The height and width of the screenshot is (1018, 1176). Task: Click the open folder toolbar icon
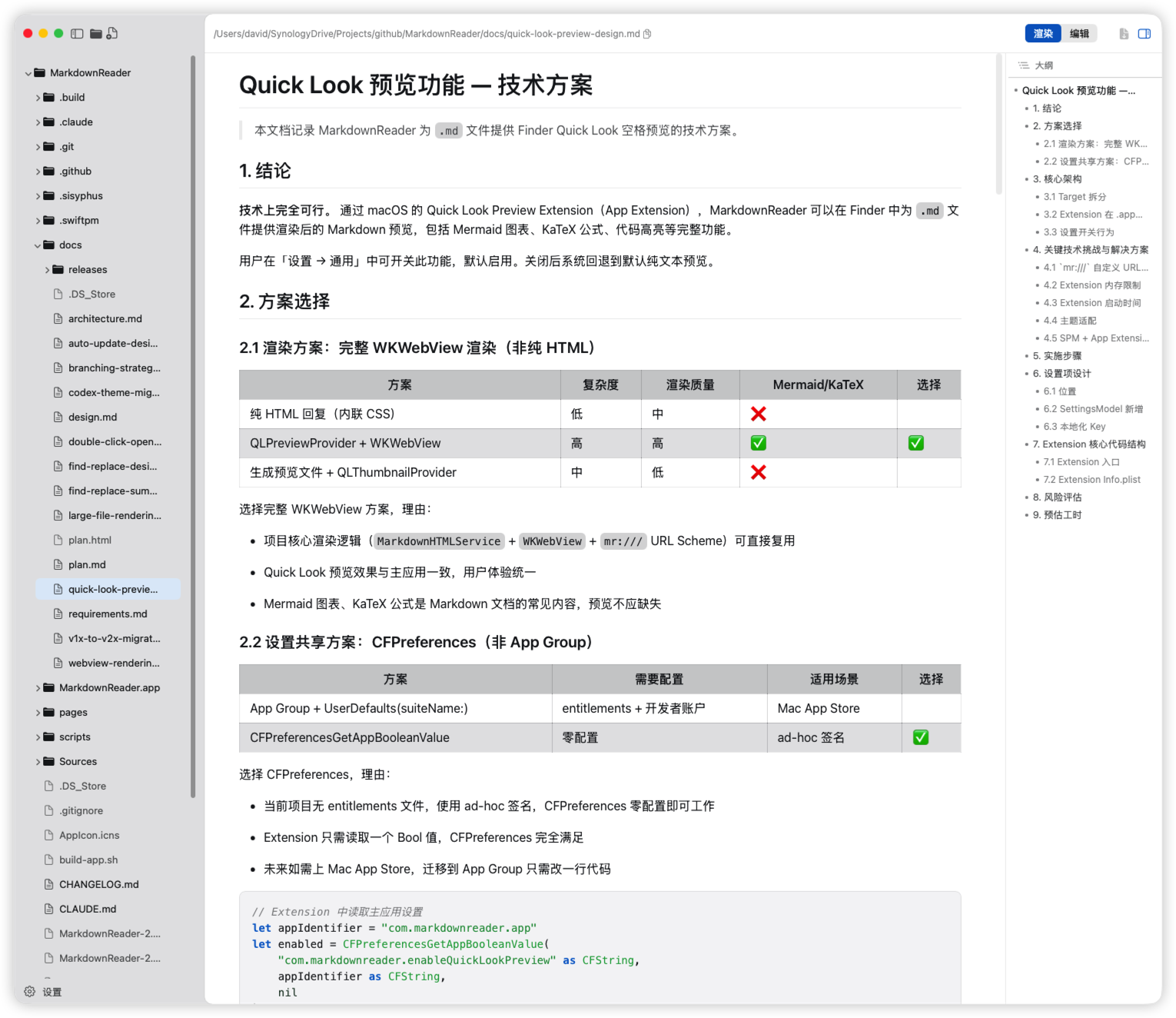[x=96, y=34]
